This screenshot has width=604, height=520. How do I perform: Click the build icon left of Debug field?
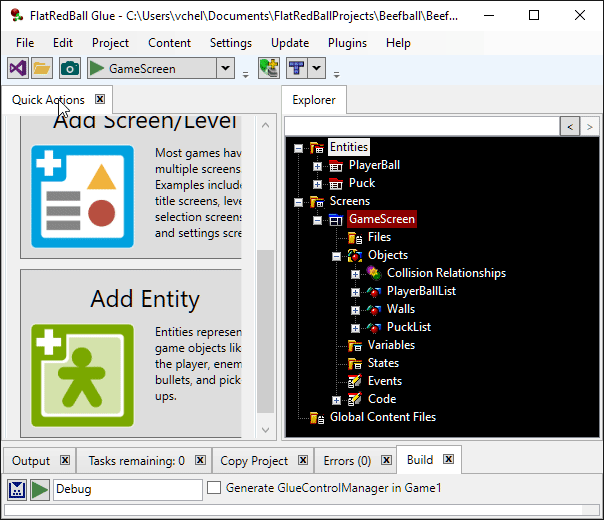[x=18, y=489]
